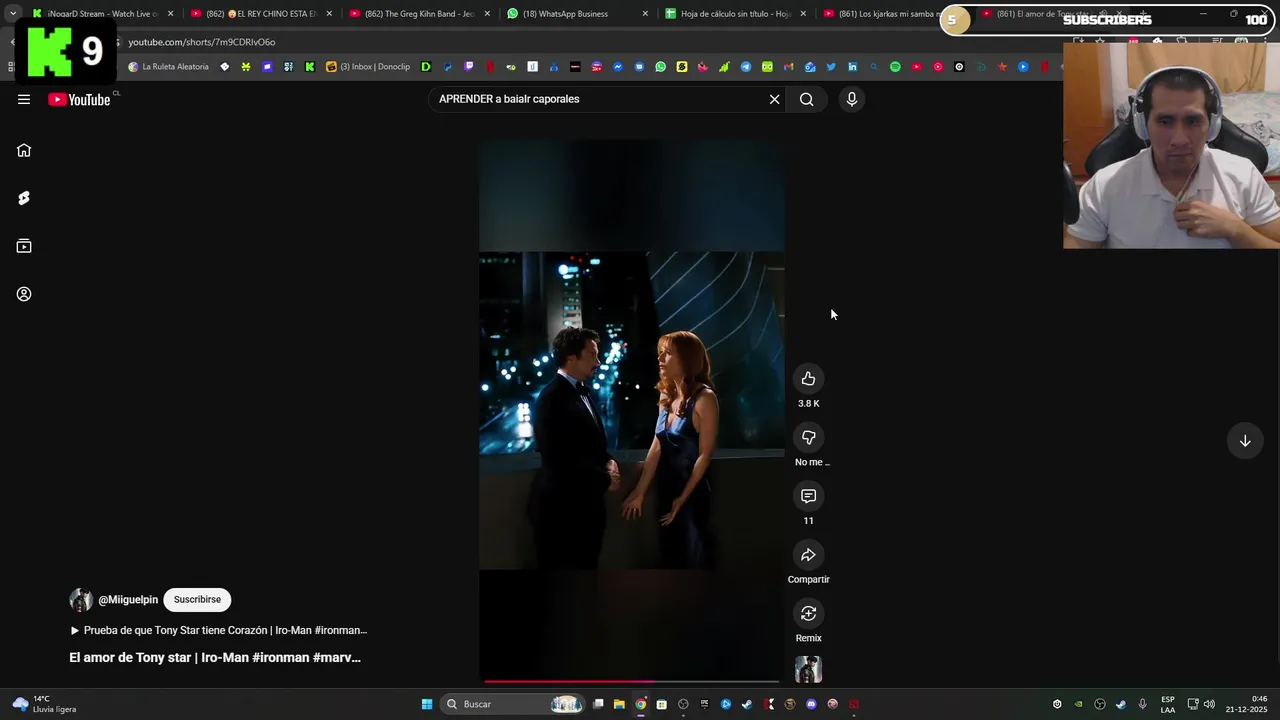
Task: Go to next Short with down arrow
Action: [1245, 441]
